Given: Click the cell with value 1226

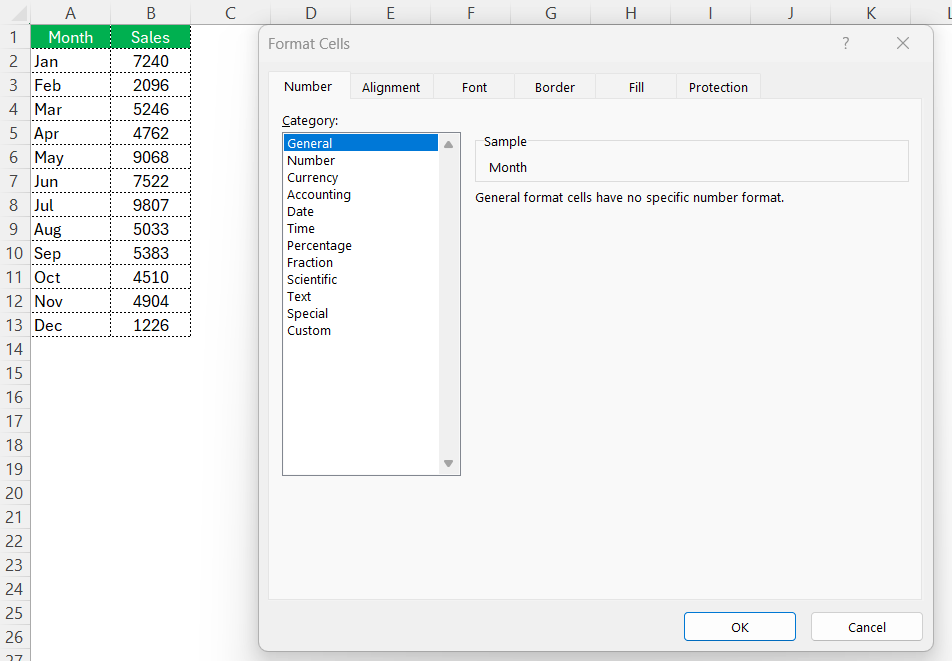Looking at the screenshot, I should point(151,325).
